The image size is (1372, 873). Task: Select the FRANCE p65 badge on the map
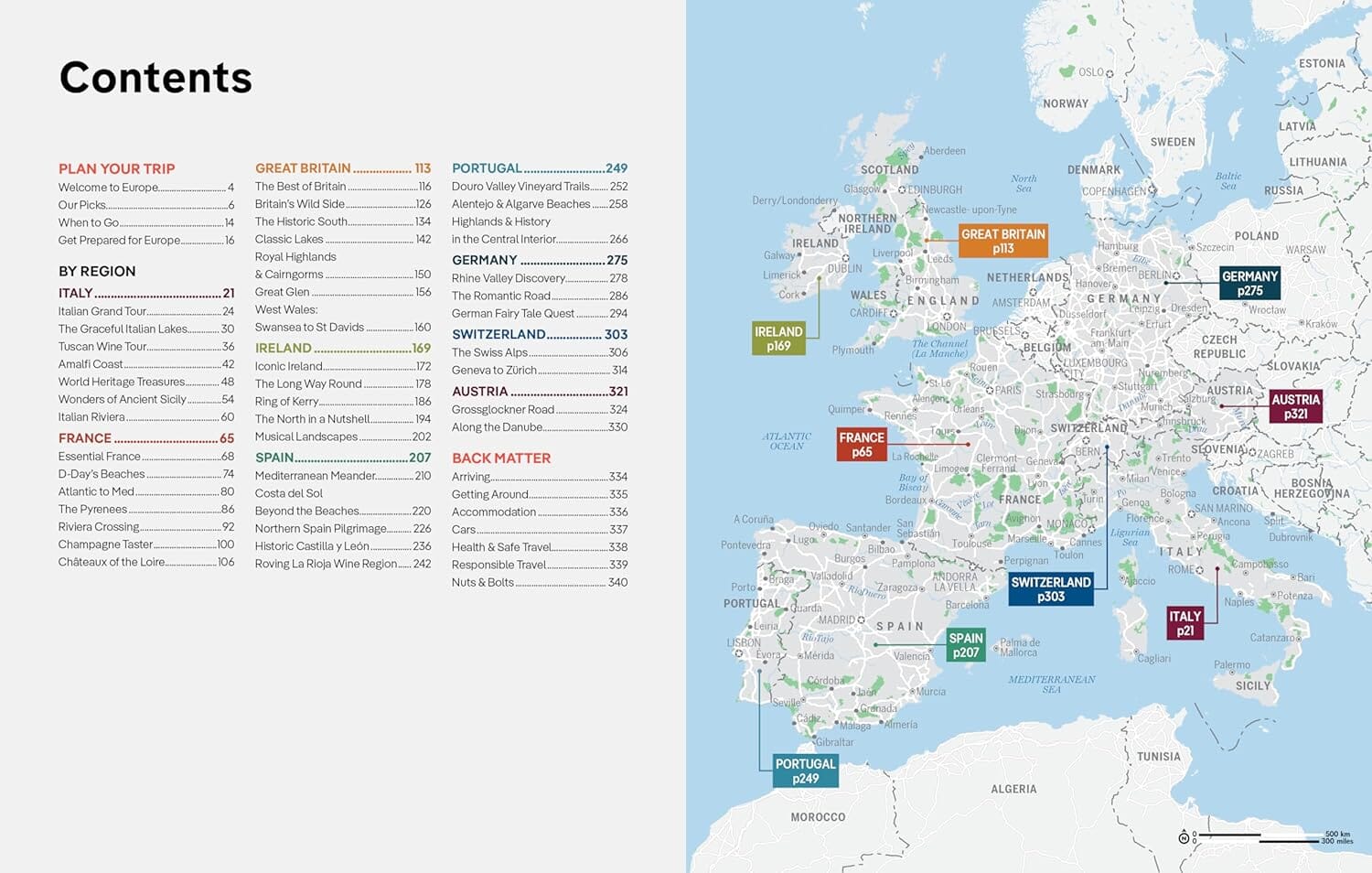(861, 445)
